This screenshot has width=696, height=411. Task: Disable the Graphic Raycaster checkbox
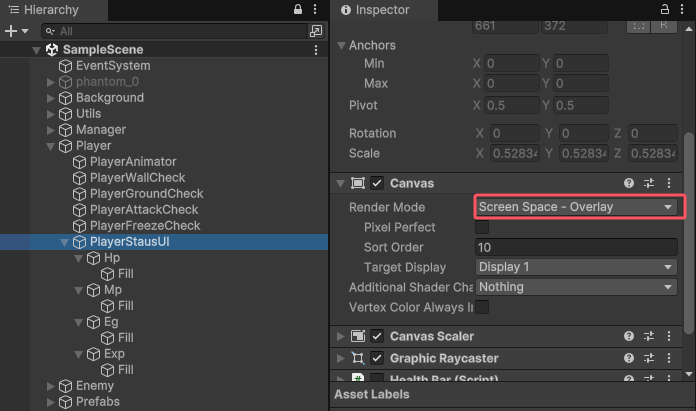tap(377, 358)
